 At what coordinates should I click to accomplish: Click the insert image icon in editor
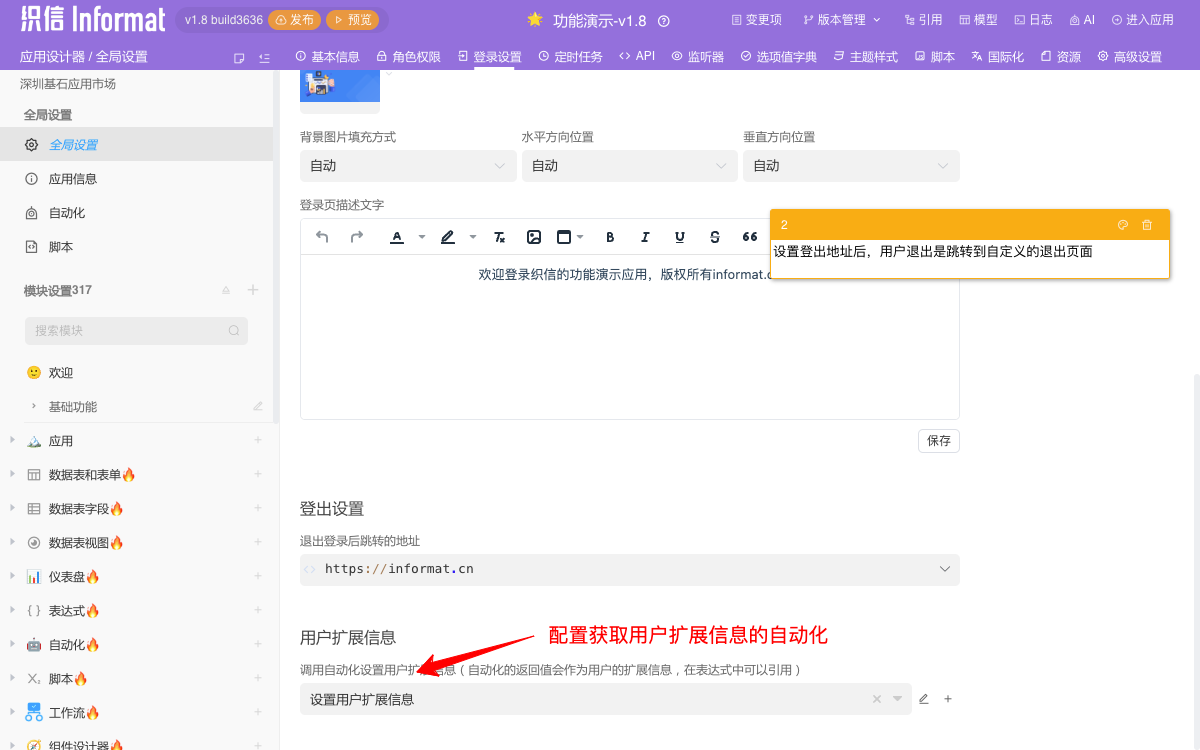tap(534, 237)
